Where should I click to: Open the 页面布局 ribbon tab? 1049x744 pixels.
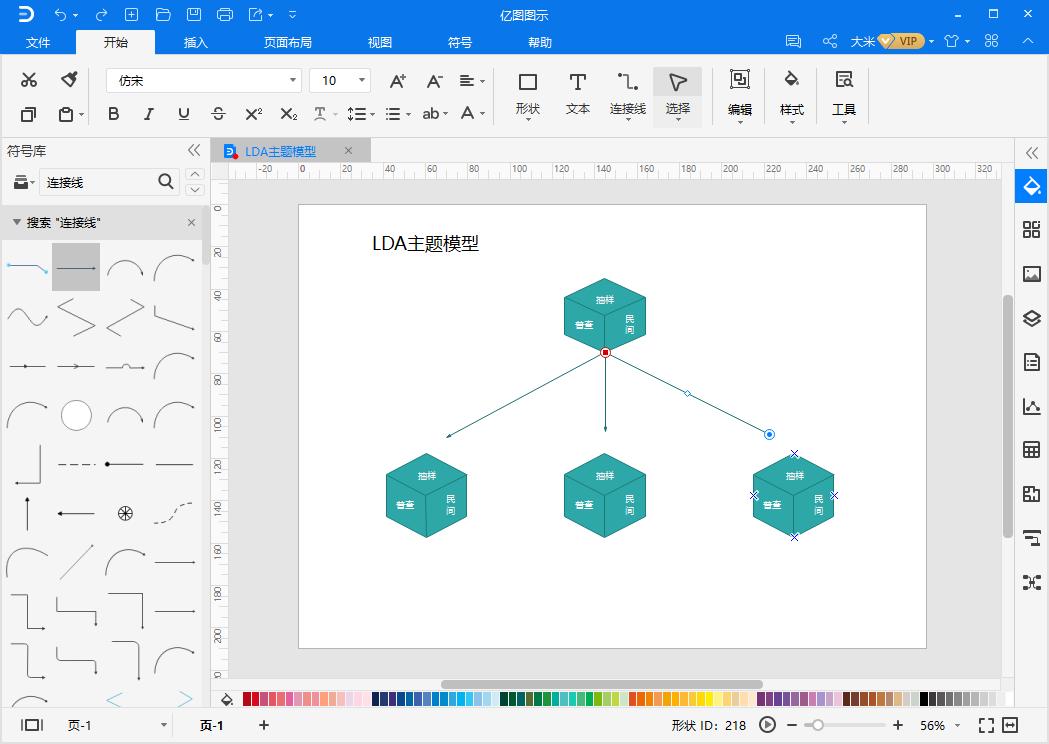[288, 43]
